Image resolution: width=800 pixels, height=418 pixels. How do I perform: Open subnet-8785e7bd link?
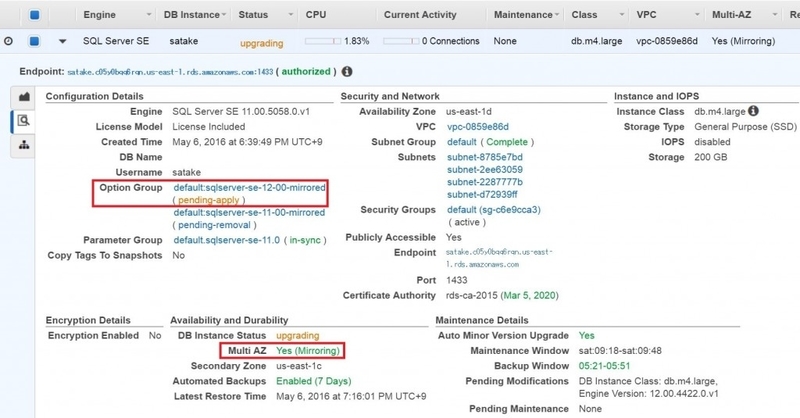click(x=485, y=157)
